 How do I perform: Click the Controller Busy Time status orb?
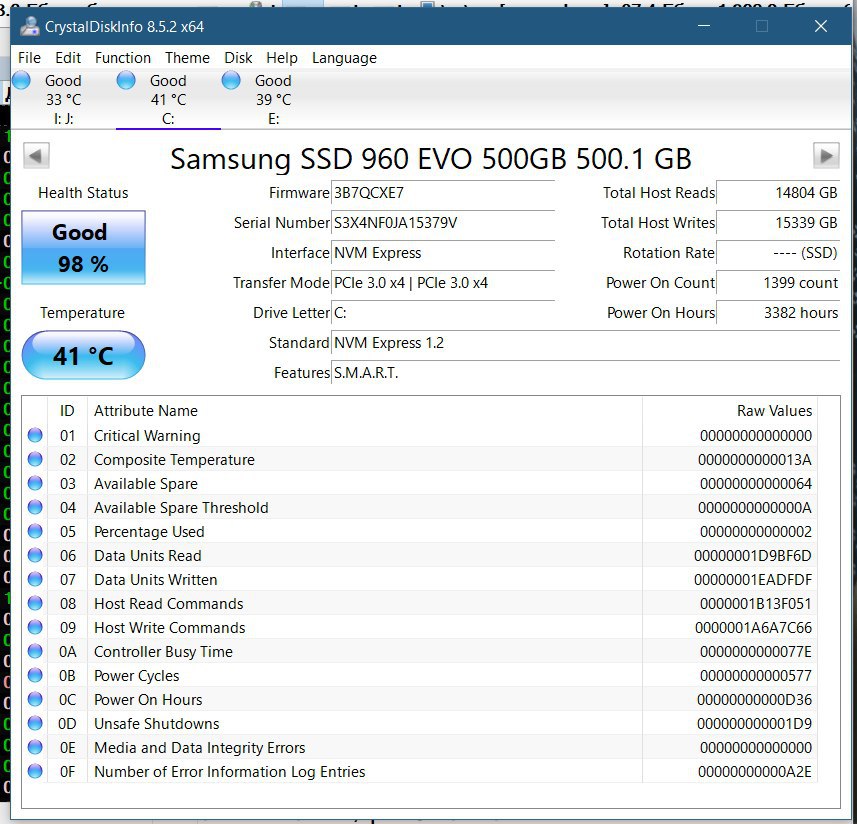tap(35, 651)
